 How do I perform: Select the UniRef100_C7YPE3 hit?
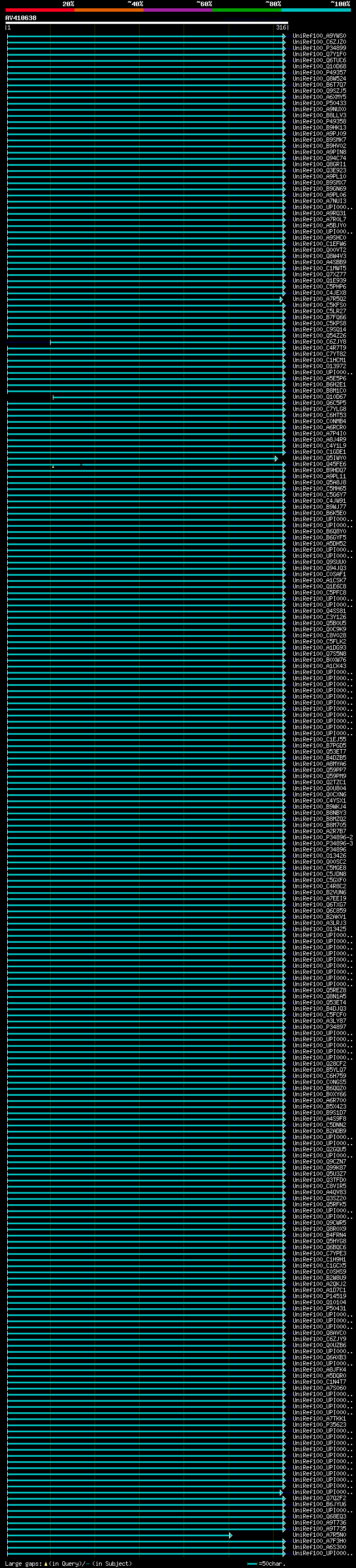[319, 1254]
